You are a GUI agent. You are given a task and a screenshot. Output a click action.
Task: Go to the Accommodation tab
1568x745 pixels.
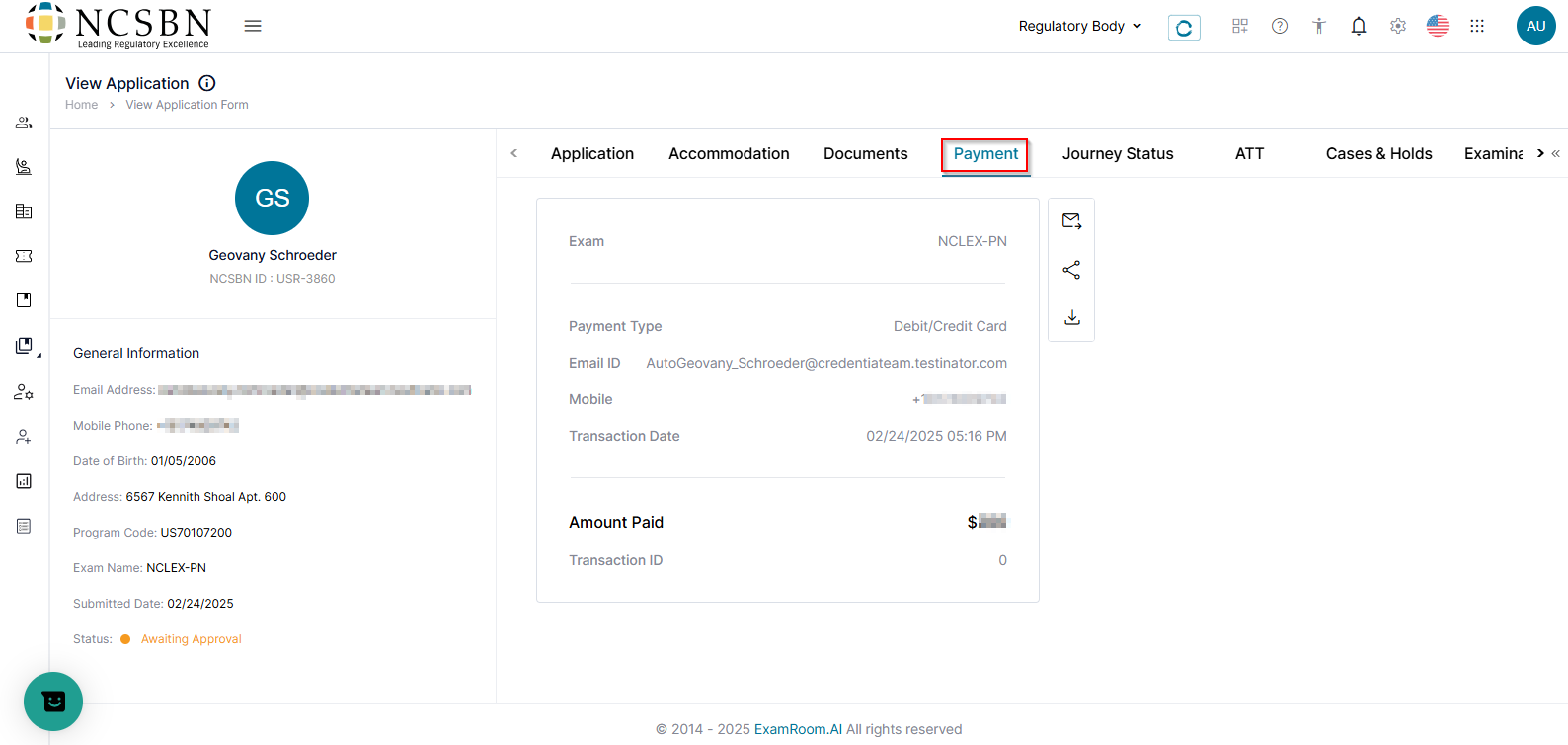[729, 153]
